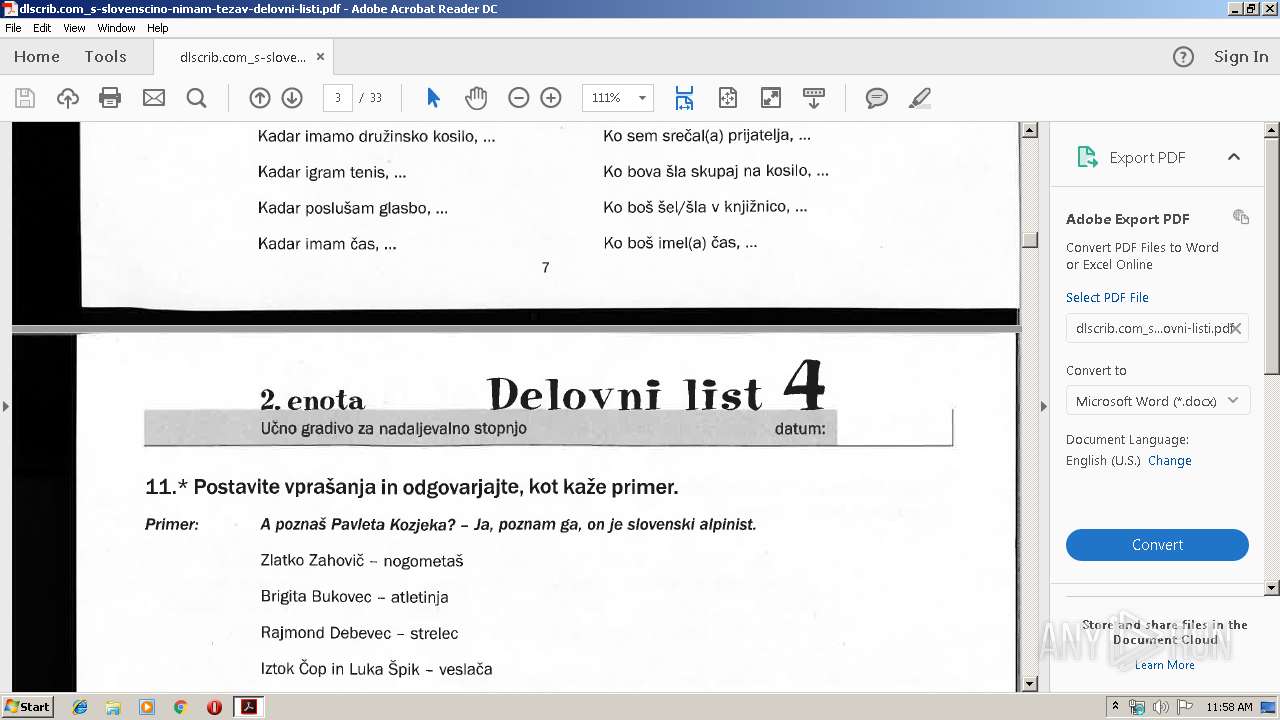Select the dlscrib.com document tab
This screenshot has width=1280, height=720.
[243, 57]
